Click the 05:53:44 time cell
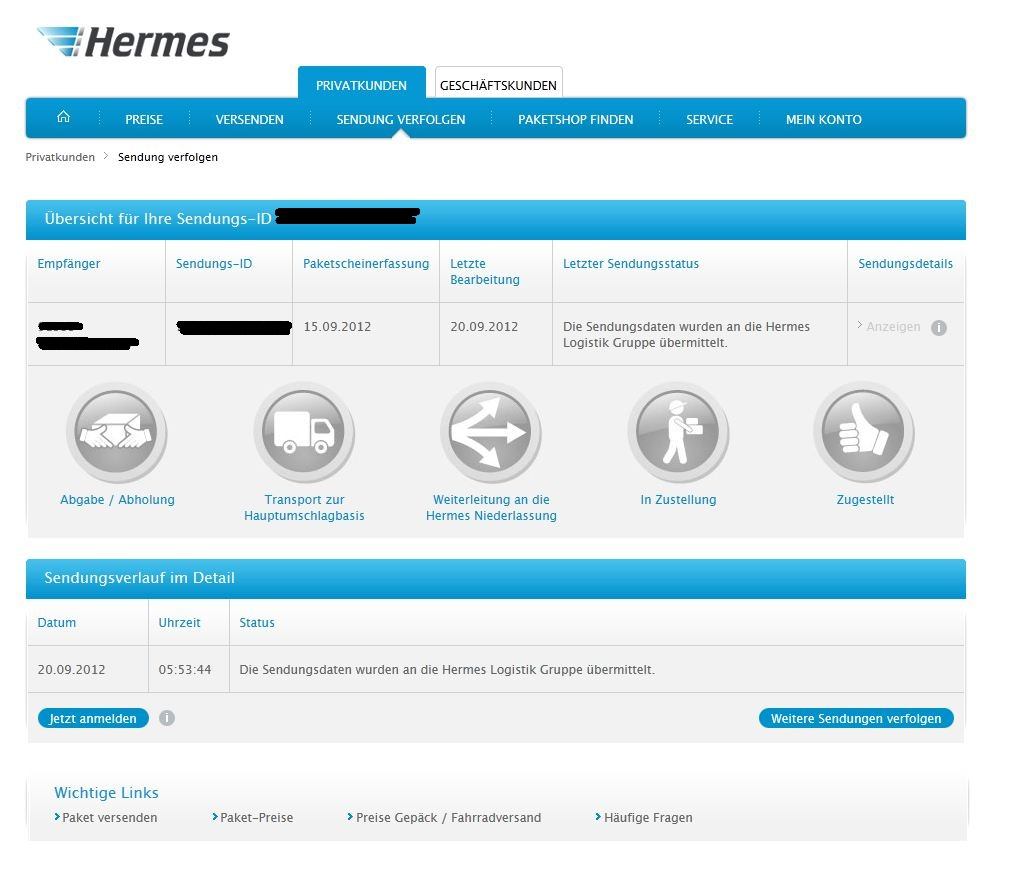1025x872 pixels. pos(185,669)
